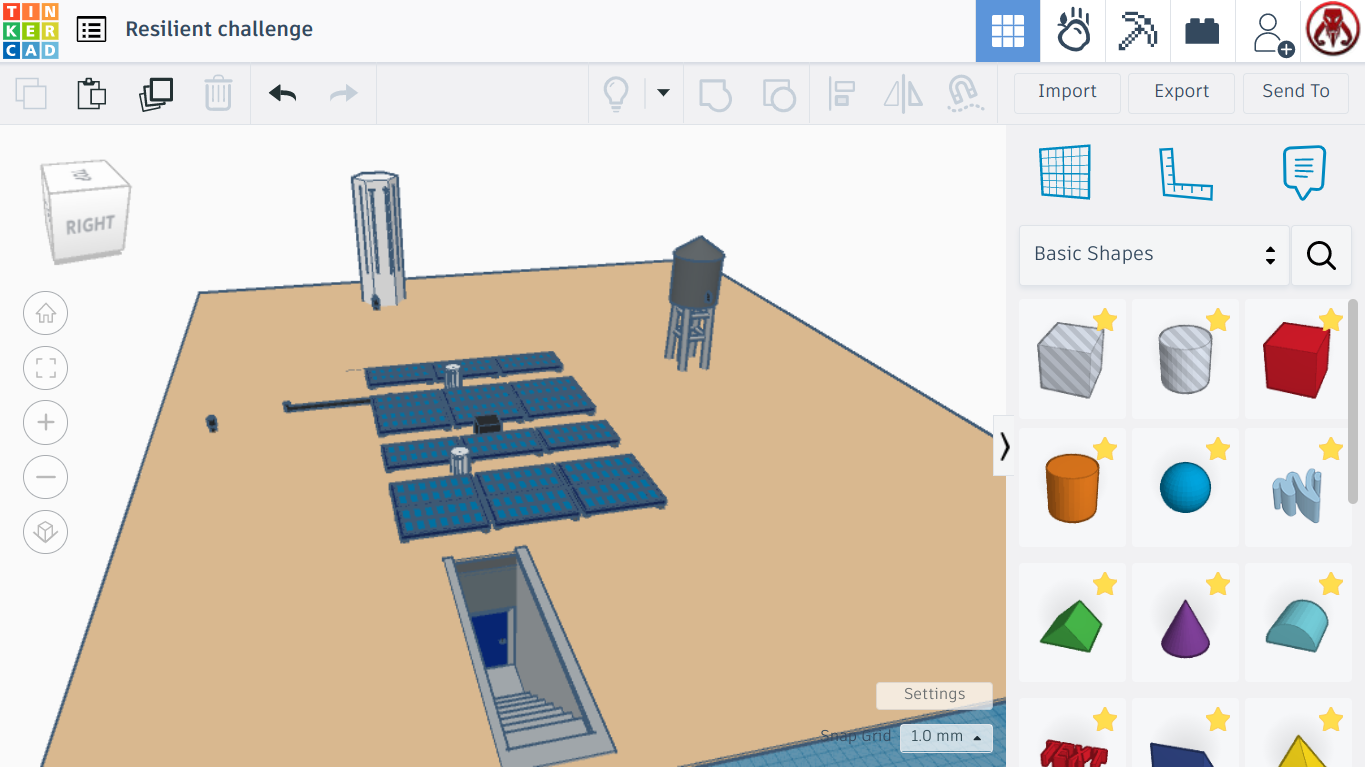
Task: Toggle favorite star on blue Sphere
Action: pos(1217,450)
